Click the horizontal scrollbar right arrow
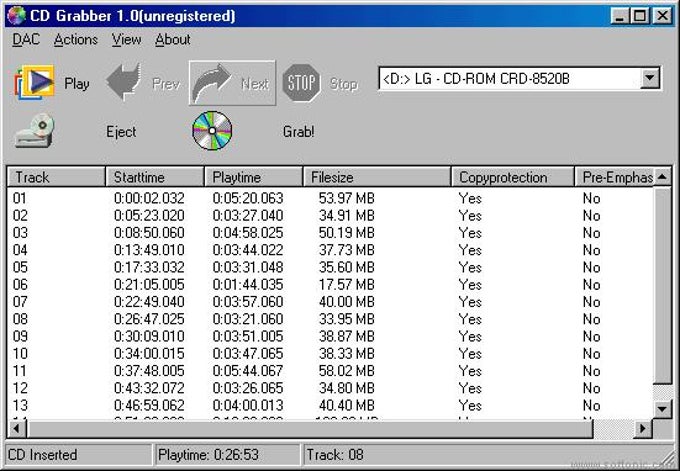The width and height of the screenshot is (680, 471). 643,429
